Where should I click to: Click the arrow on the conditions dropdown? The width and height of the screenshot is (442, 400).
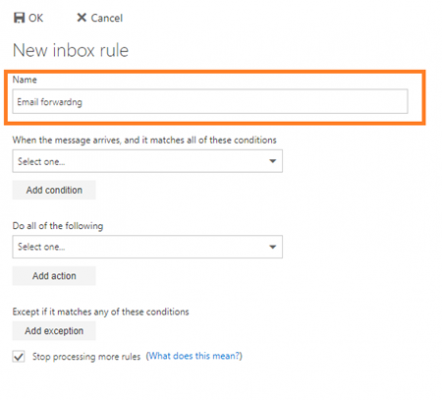(273, 161)
